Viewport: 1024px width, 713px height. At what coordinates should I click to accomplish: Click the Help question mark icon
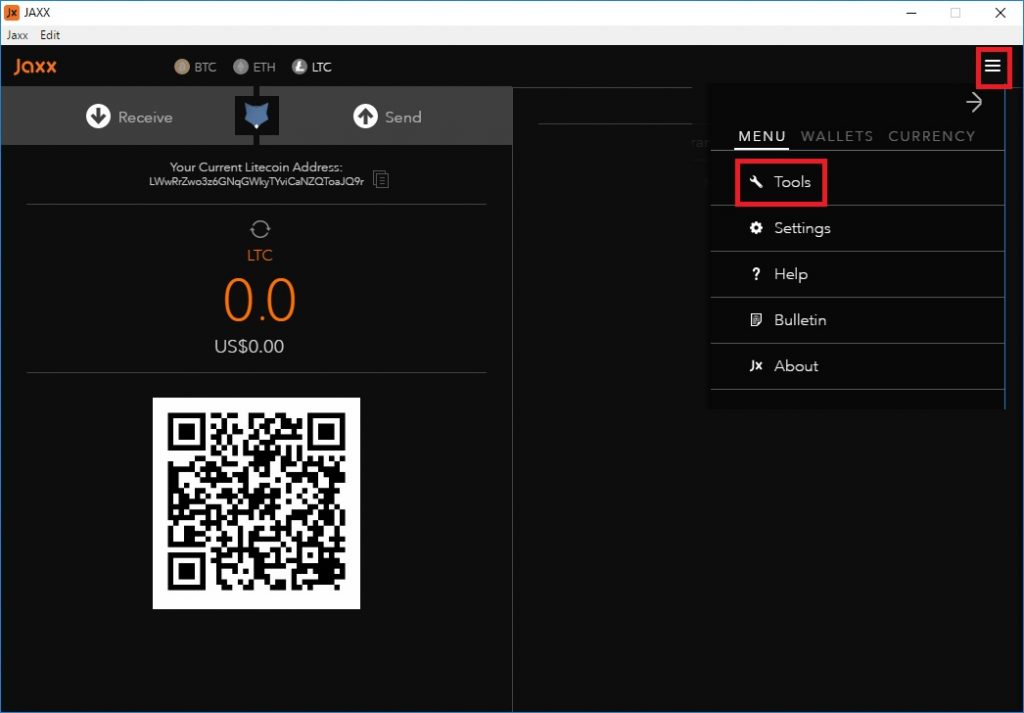click(756, 274)
